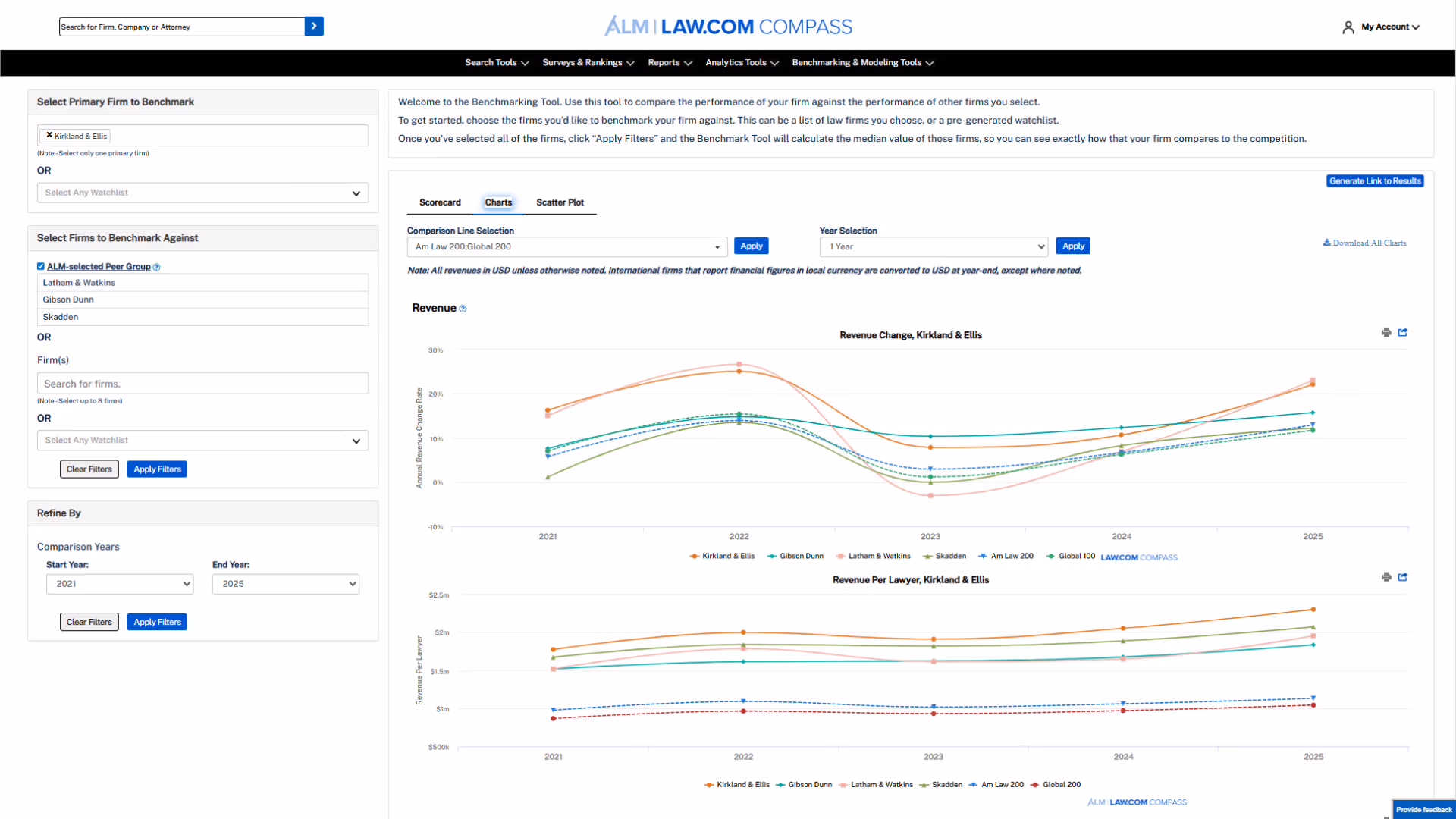Toggle Latham & Watkins legend in Revenue Per Lawyer chart
This screenshot has height=819, width=1456.
tap(876, 785)
